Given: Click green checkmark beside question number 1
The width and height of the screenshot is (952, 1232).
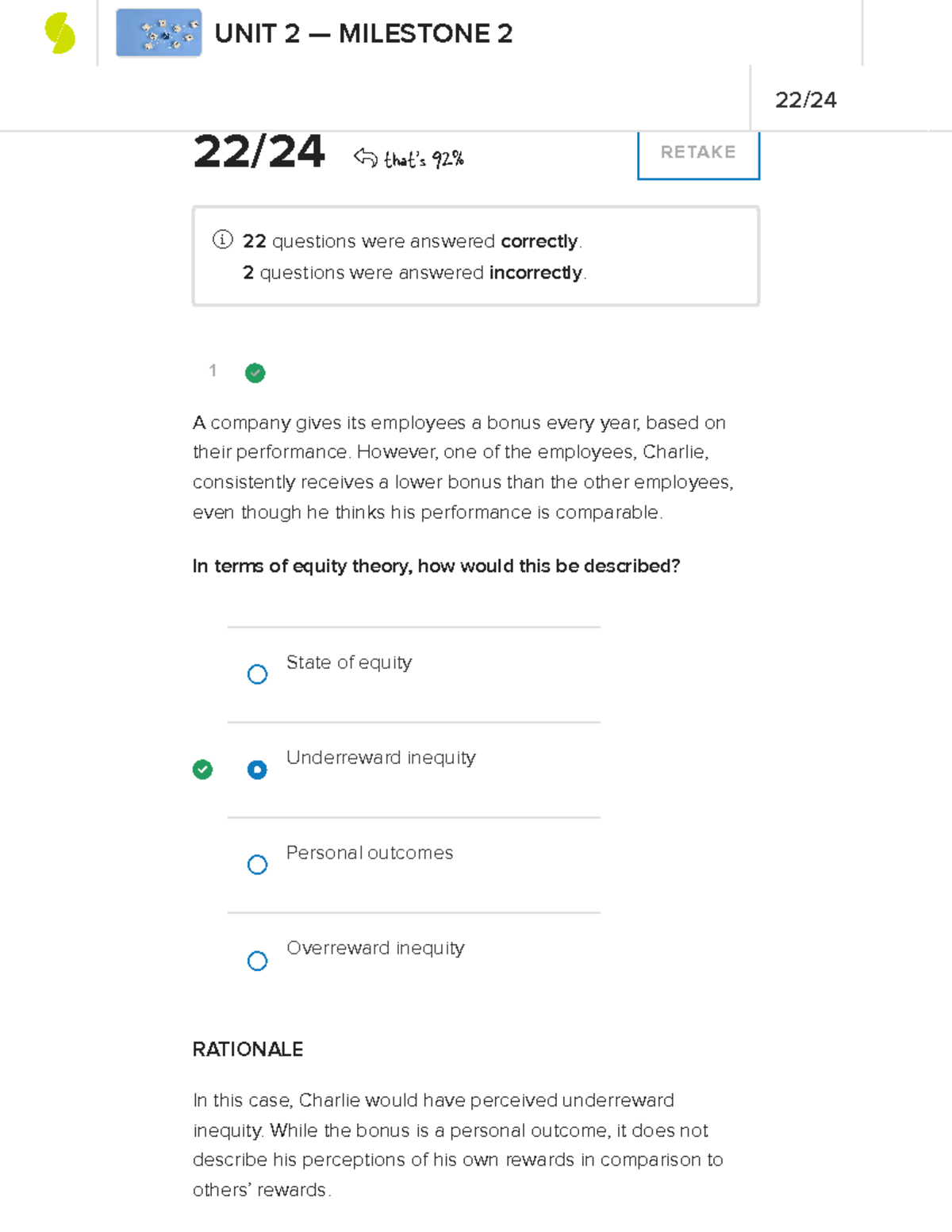Looking at the screenshot, I should (x=255, y=373).
